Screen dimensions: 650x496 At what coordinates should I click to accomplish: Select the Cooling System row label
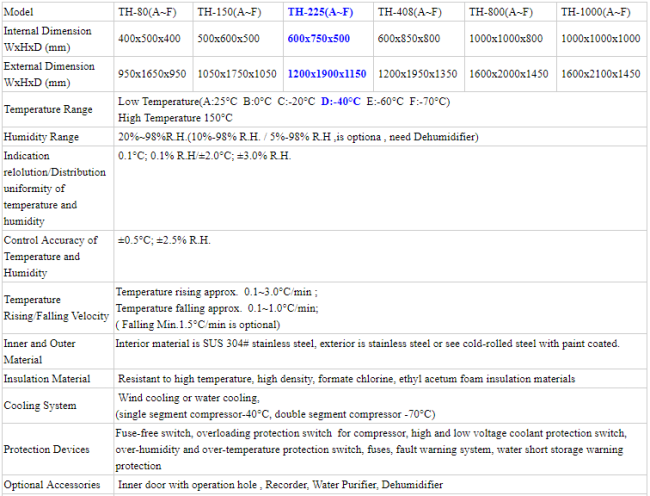40,405
